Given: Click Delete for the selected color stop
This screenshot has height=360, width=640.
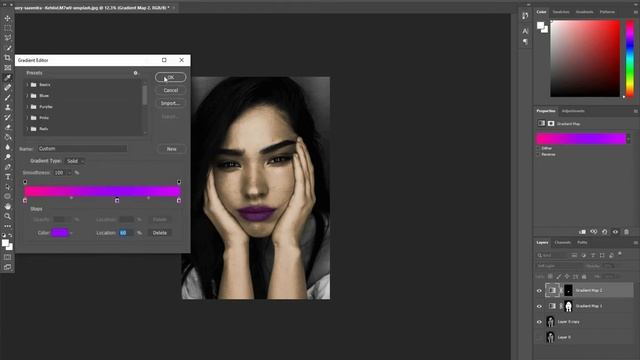Looking at the screenshot, I should tap(160, 233).
